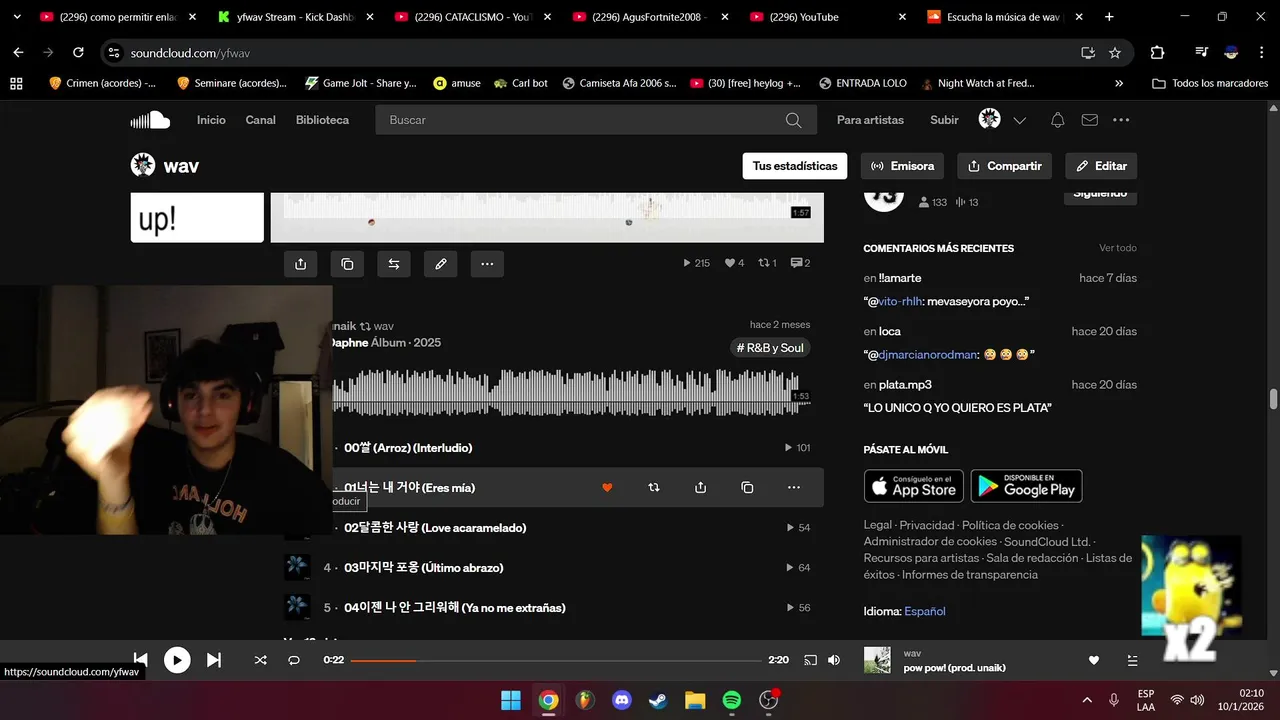The image size is (1280, 720).
Task: Show hidden tray icons chevron
Action: [1087, 700]
